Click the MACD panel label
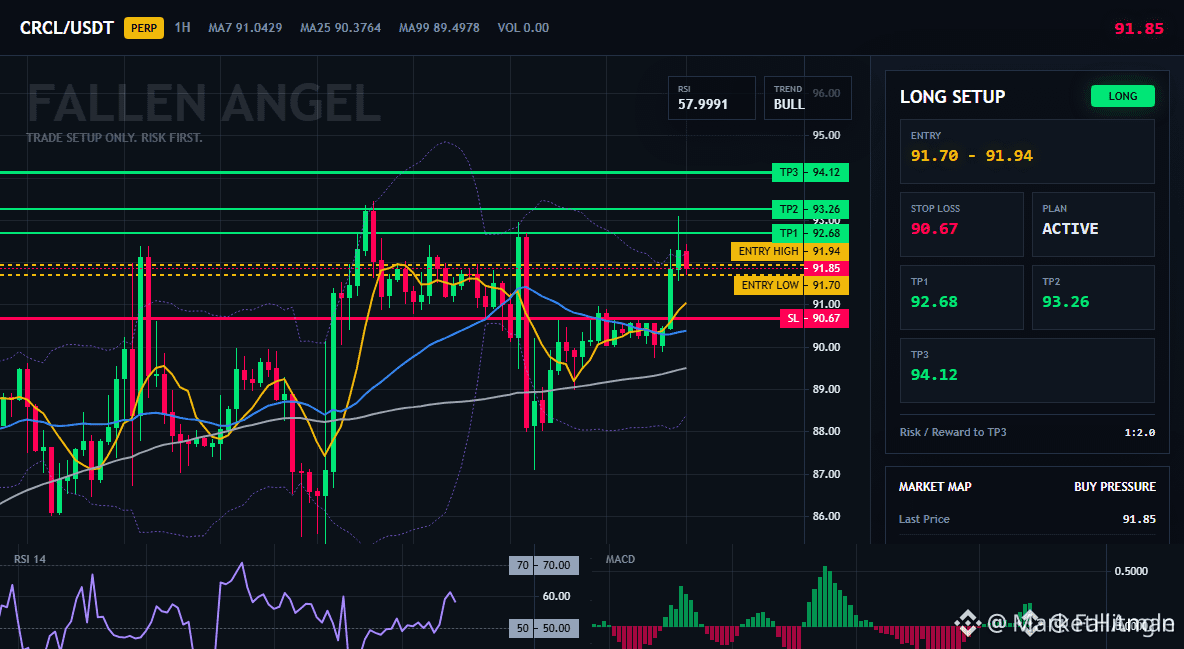The image size is (1184, 649). (620, 559)
